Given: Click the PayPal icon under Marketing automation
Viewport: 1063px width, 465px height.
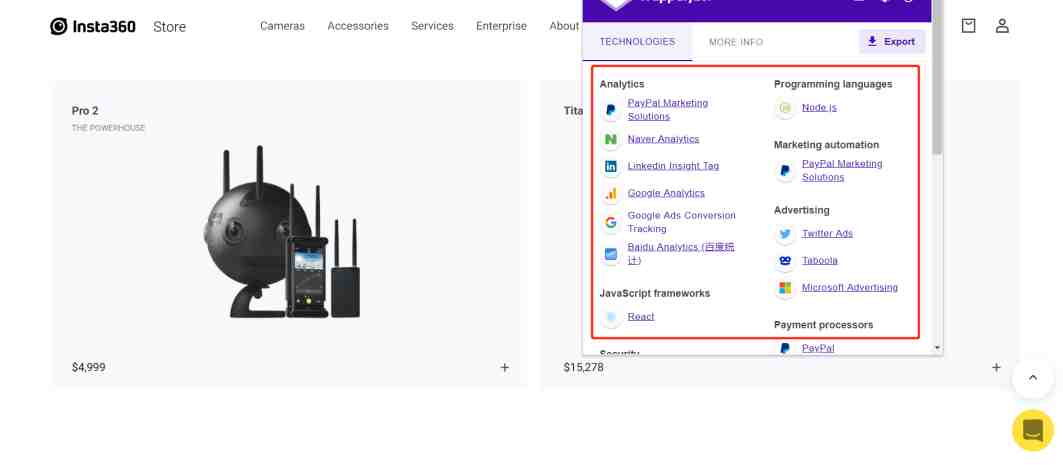Looking at the screenshot, I should click(785, 171).
